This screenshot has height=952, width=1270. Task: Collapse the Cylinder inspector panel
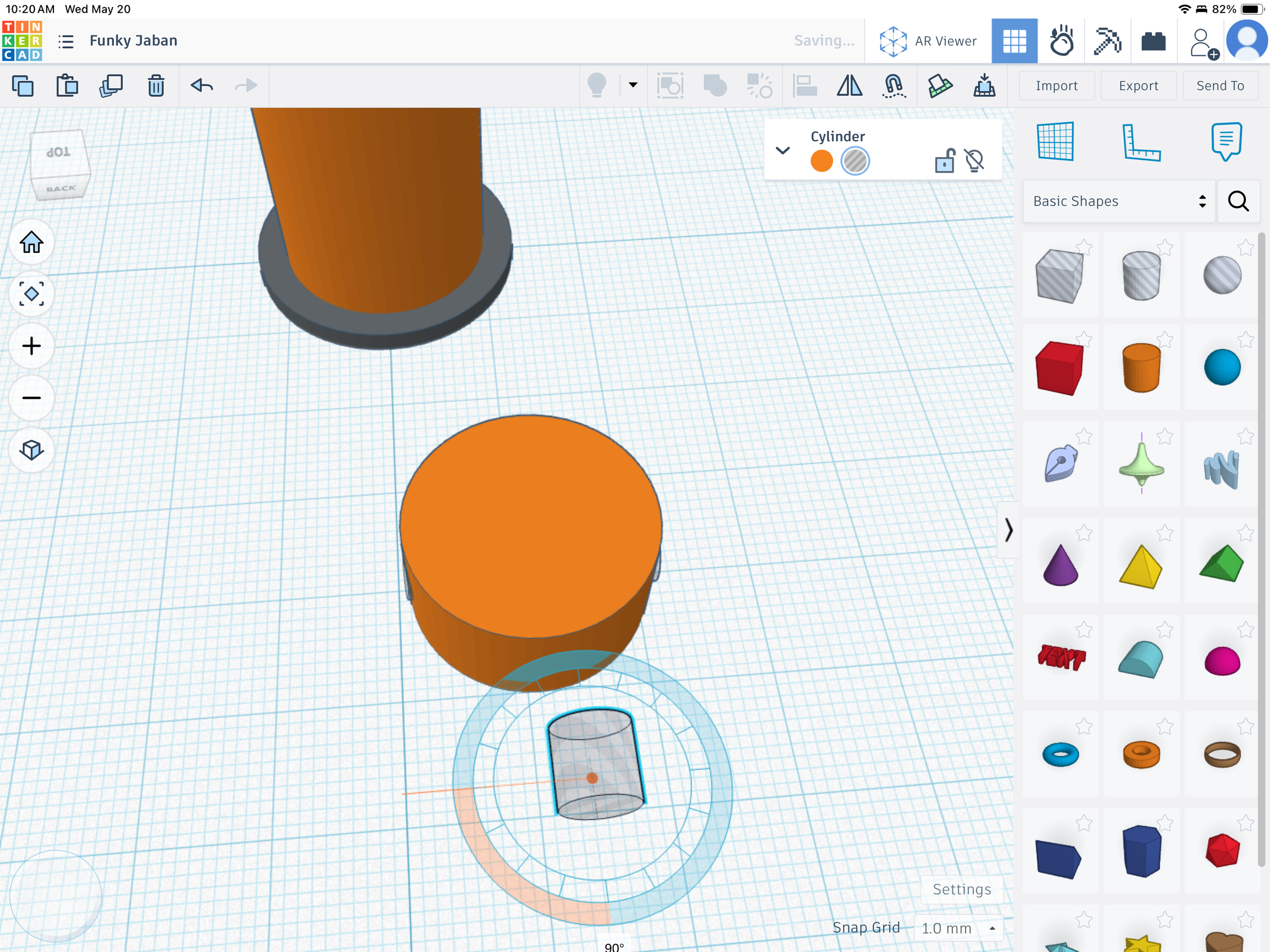(x=783, y=150)
